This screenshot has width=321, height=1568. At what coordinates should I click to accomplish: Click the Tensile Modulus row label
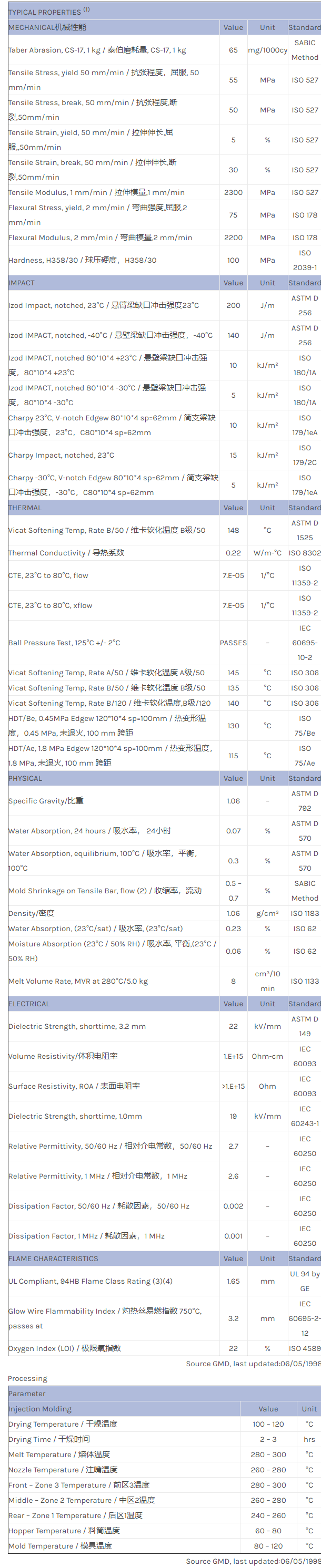pos(96,192)
